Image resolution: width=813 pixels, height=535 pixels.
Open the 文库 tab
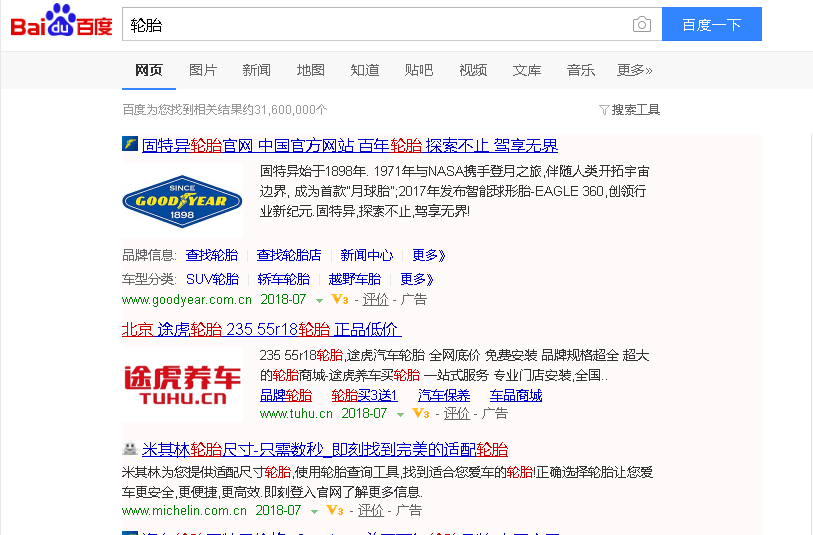[x=527, y=70]
